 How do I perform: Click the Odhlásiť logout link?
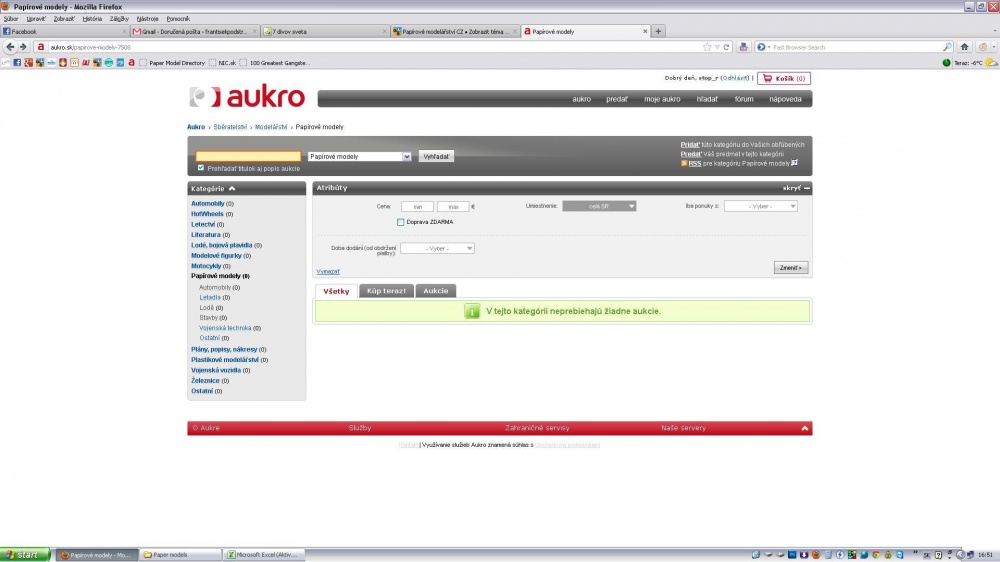click(735, 78)
